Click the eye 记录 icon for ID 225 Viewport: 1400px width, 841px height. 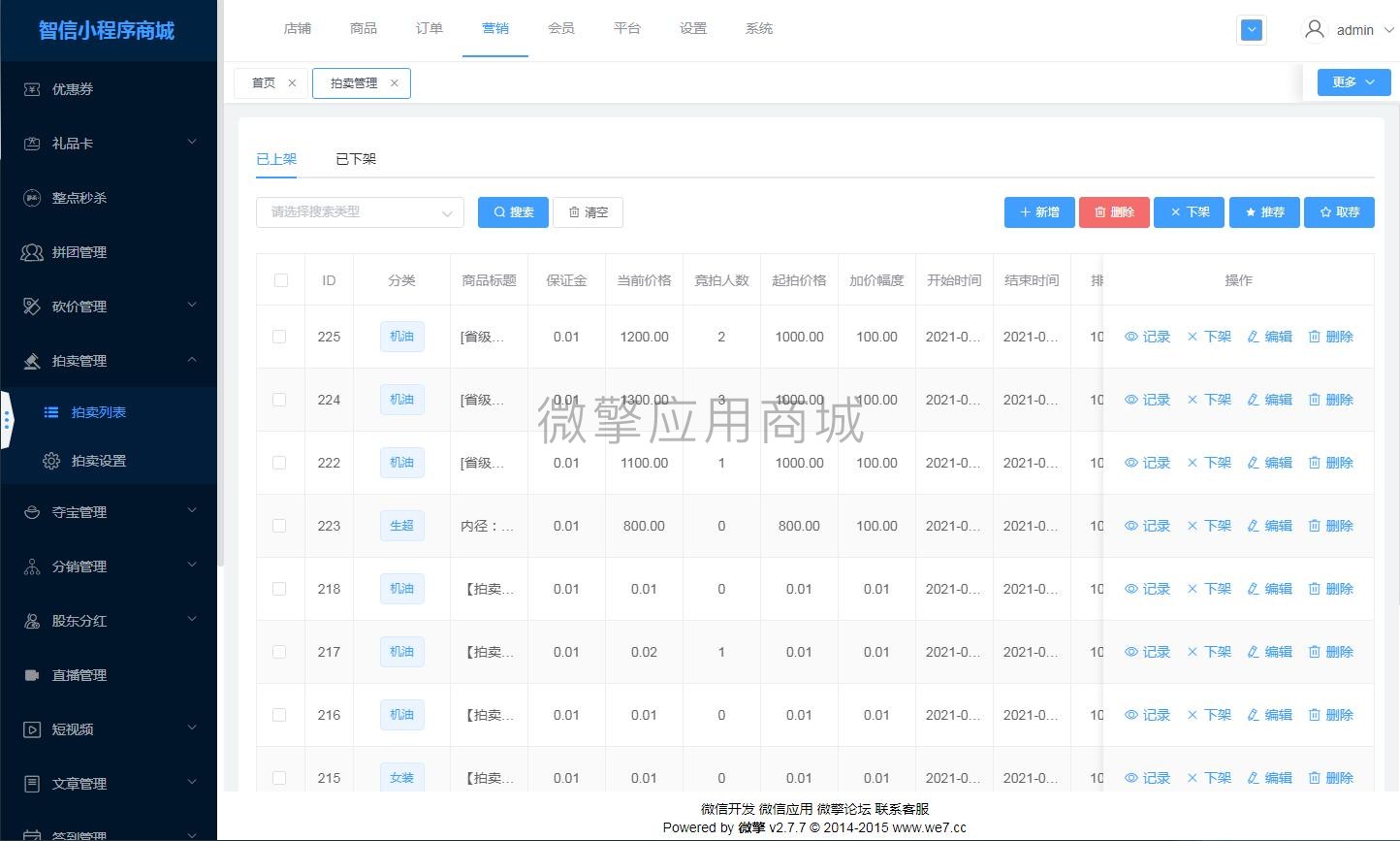1131,337
